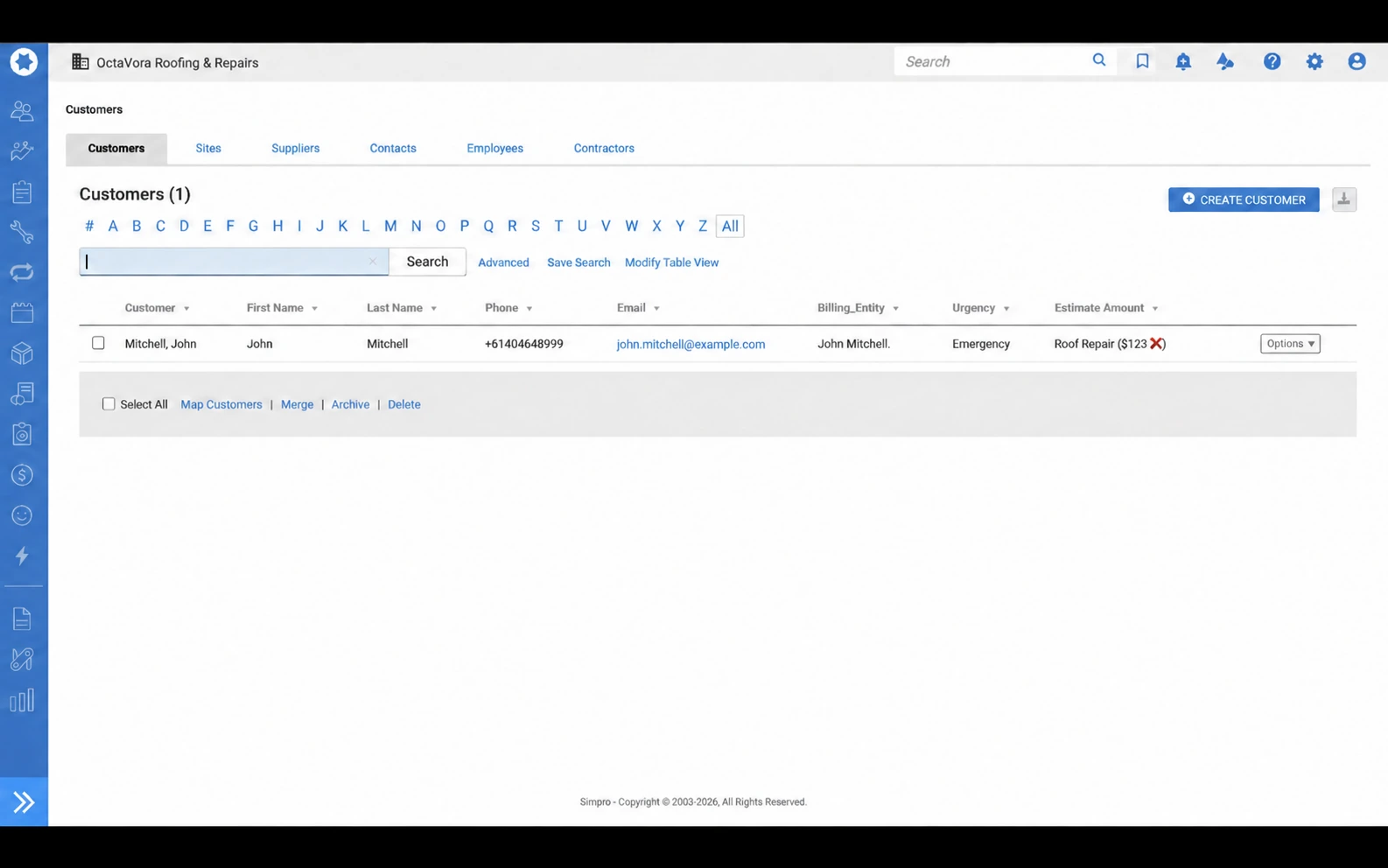Screen dimensions: 1388x868
Task: Open the lightning bolt sidebar icon
Action: pos(22,556)
